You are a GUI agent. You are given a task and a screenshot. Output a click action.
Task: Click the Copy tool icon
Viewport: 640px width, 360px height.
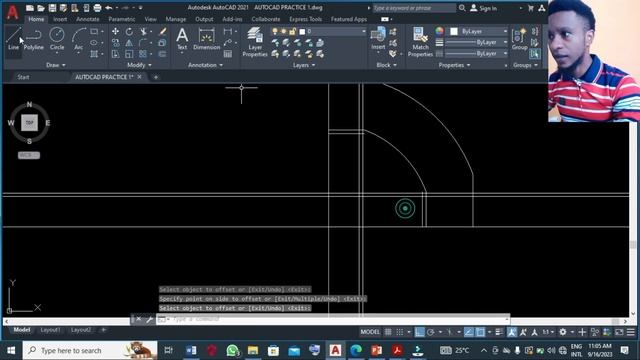pyautogui.click(x=116, y=42)
